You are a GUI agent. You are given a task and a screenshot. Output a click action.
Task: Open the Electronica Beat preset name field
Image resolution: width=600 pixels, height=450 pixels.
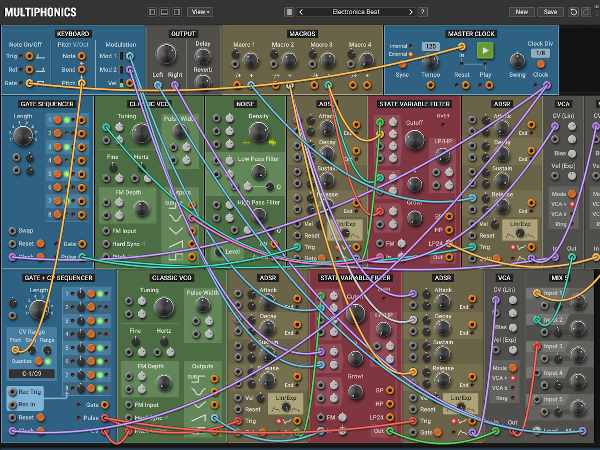(x=356, y=12)
